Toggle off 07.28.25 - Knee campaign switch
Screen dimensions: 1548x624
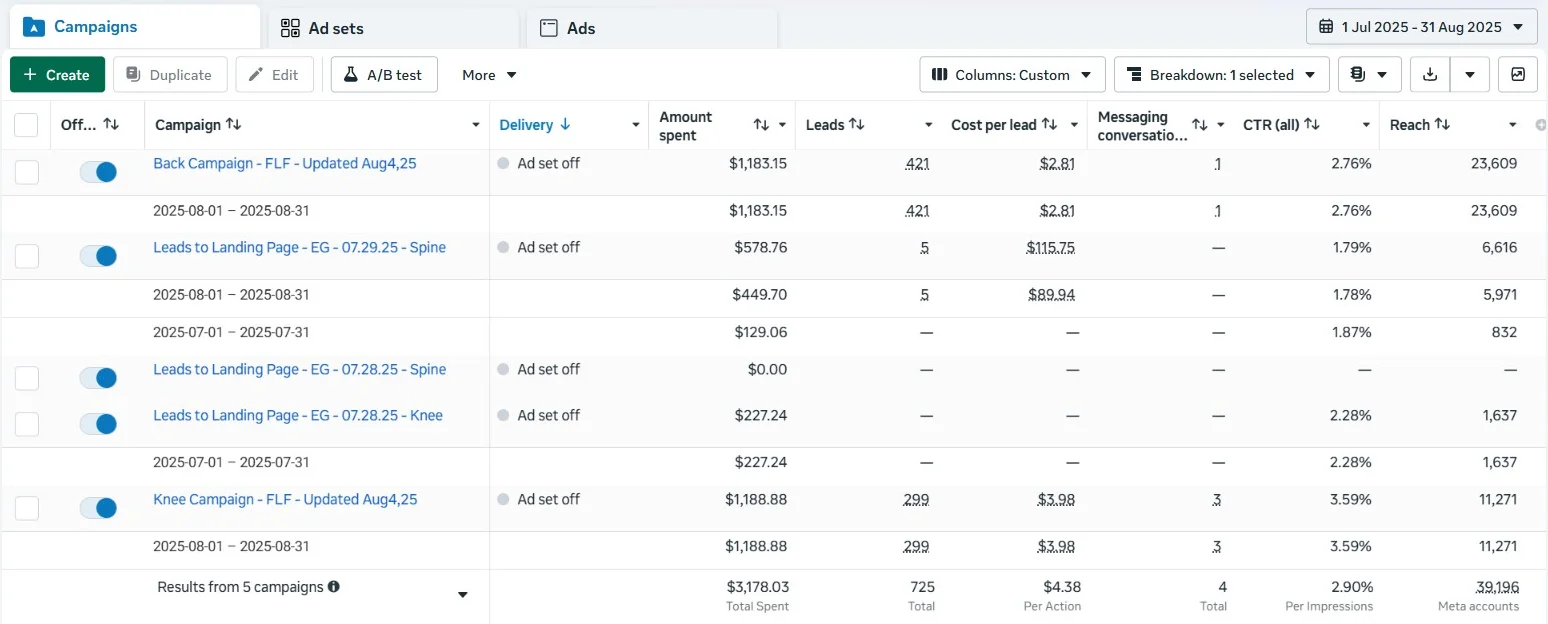tap(99, 424)
